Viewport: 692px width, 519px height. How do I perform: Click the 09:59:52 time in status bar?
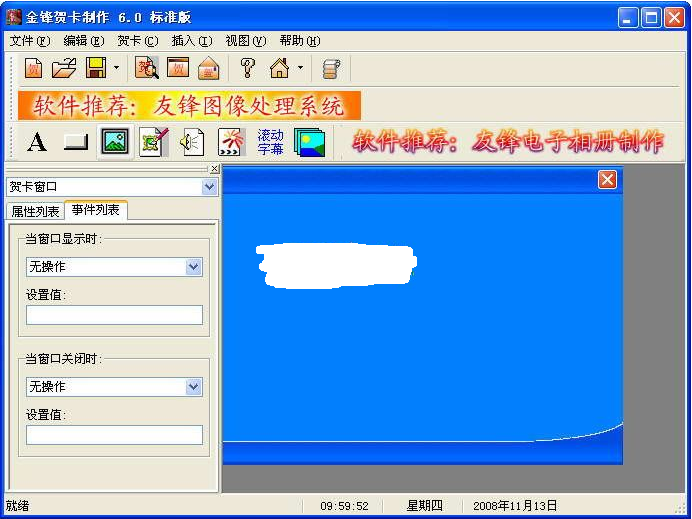[x=344, y=506]
